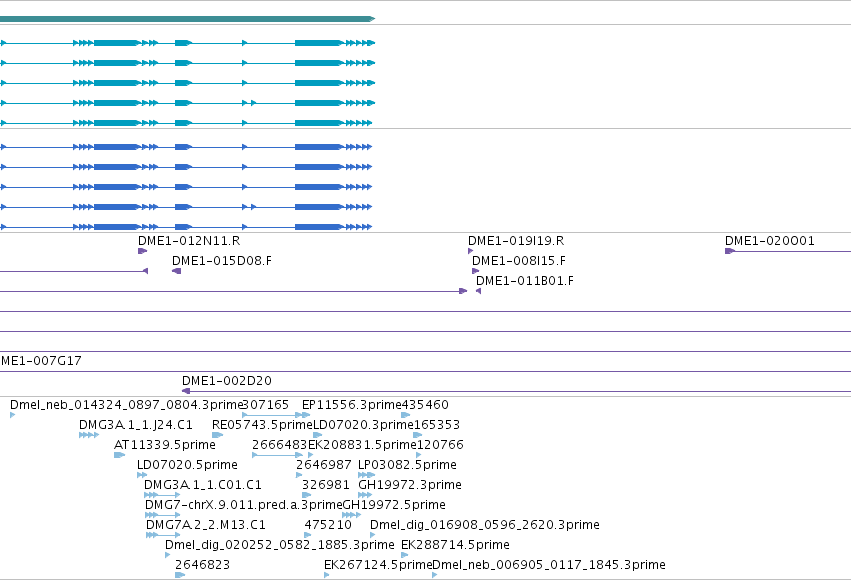851x580 pixels.
Task: Click the arrow glyph under DME1-002D20
Action: coord(186,391)
